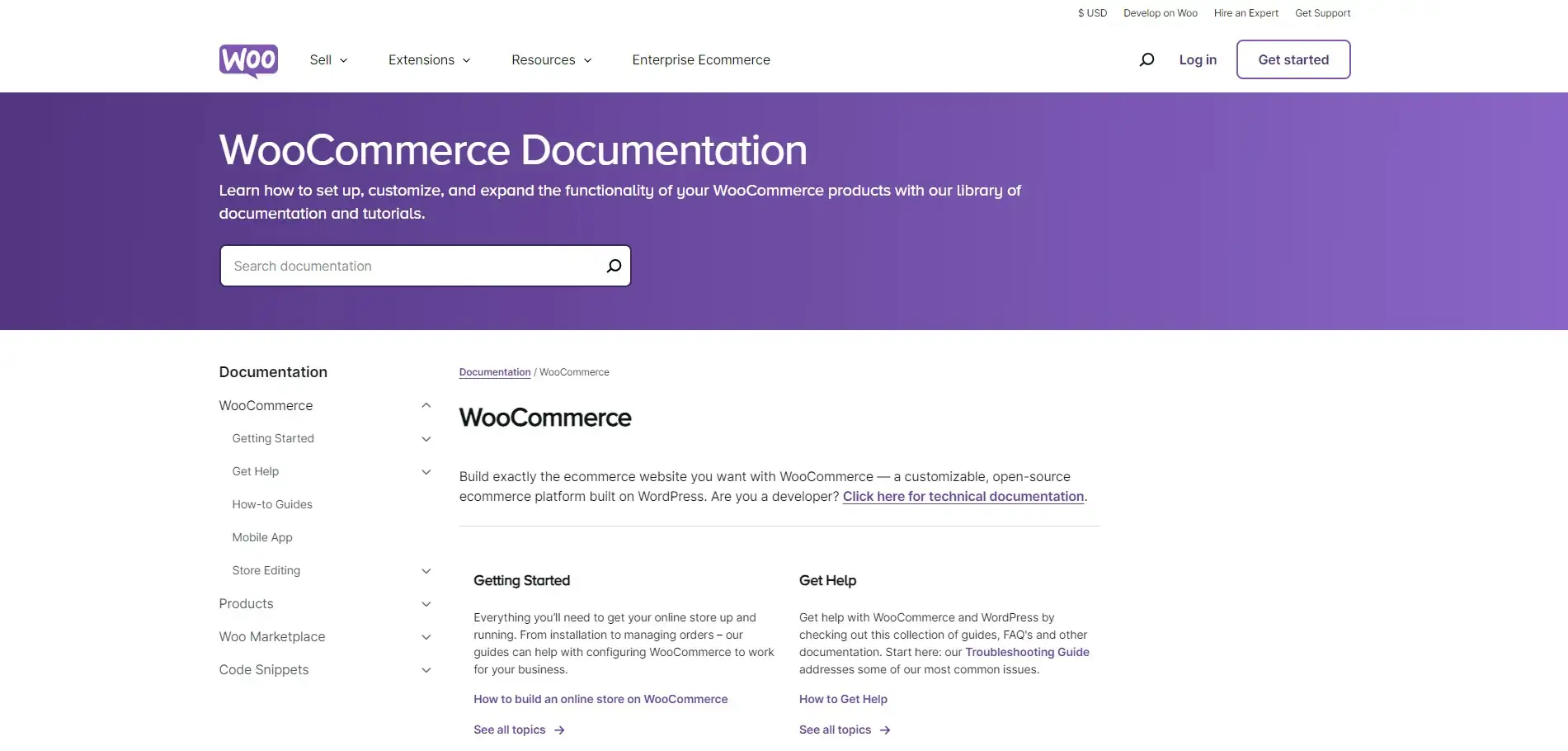Select Mobile App in the sidebar
The height and width of the screenshot is (751, 1568).
(x=262, y=537)
